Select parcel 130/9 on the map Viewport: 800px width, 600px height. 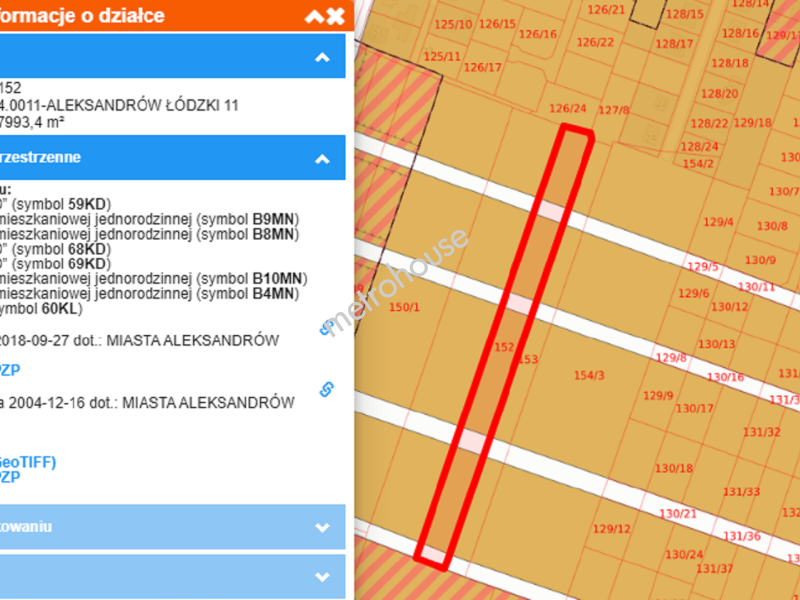(x=760, y=260)
